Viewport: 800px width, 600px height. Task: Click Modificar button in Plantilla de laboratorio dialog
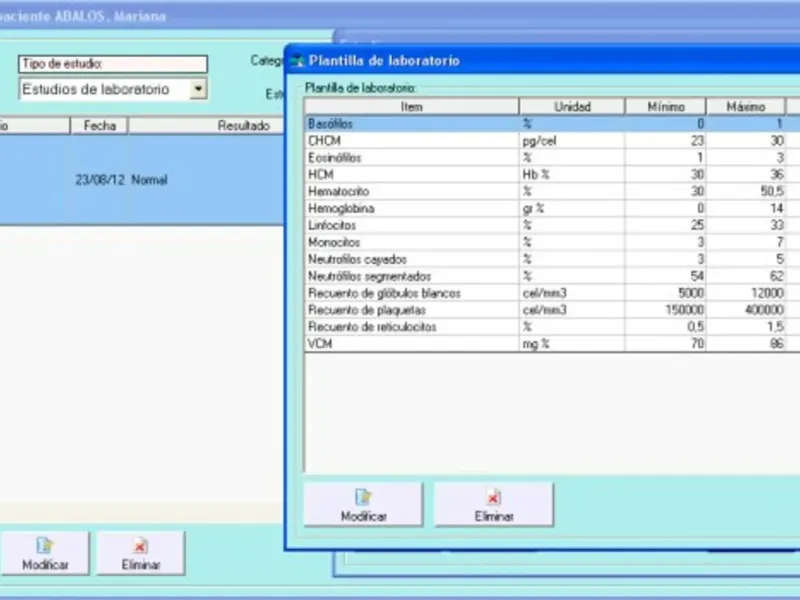[x=363, y=504]
